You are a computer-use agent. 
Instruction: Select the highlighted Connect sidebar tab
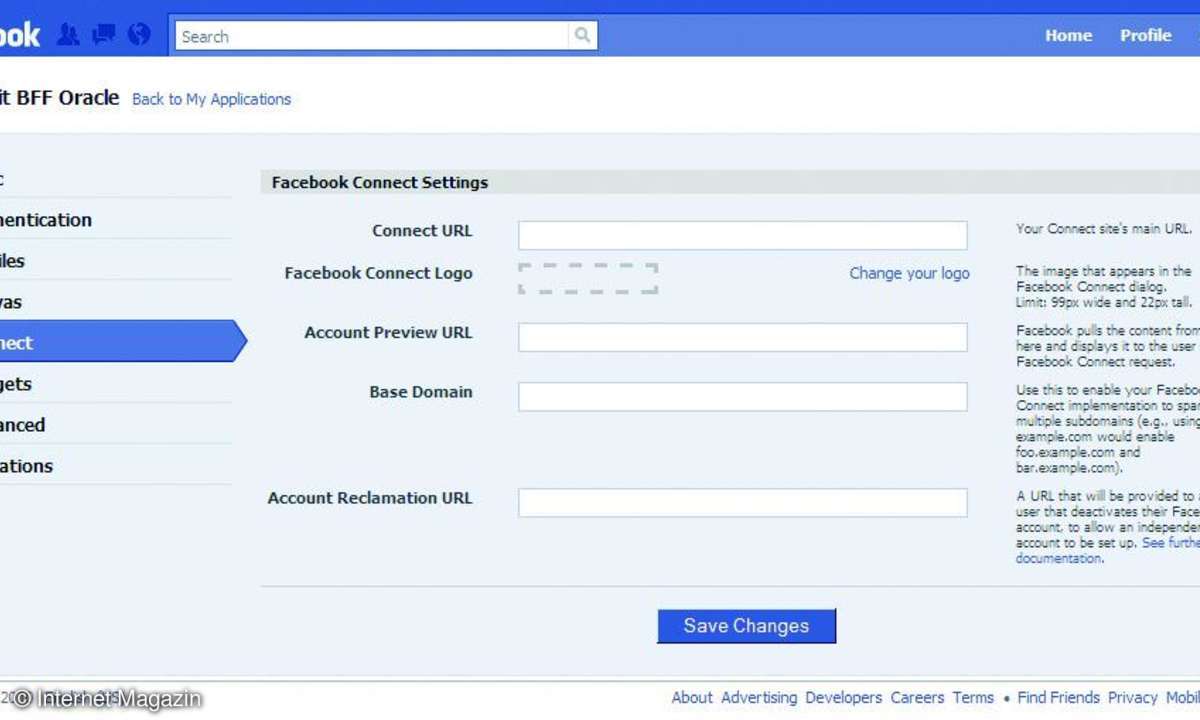click(122, 342)
